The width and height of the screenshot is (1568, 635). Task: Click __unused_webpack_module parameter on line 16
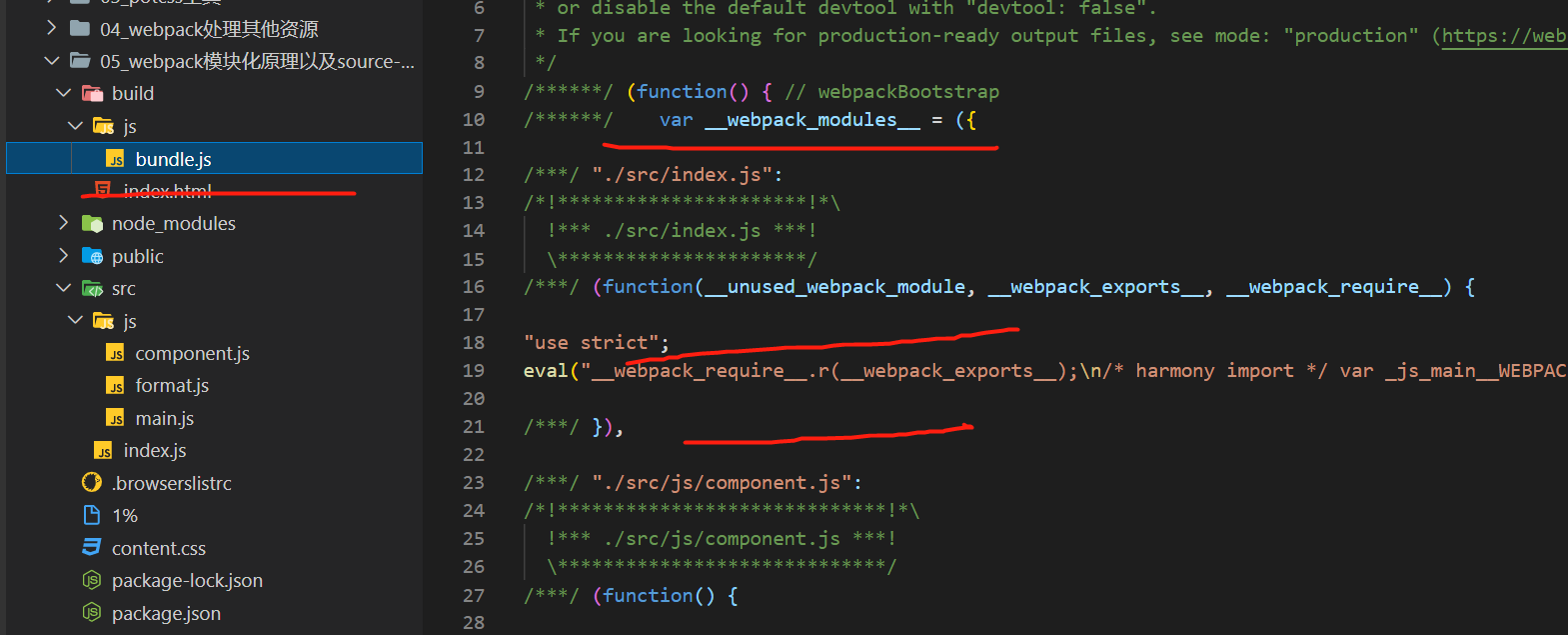[835, 286]
